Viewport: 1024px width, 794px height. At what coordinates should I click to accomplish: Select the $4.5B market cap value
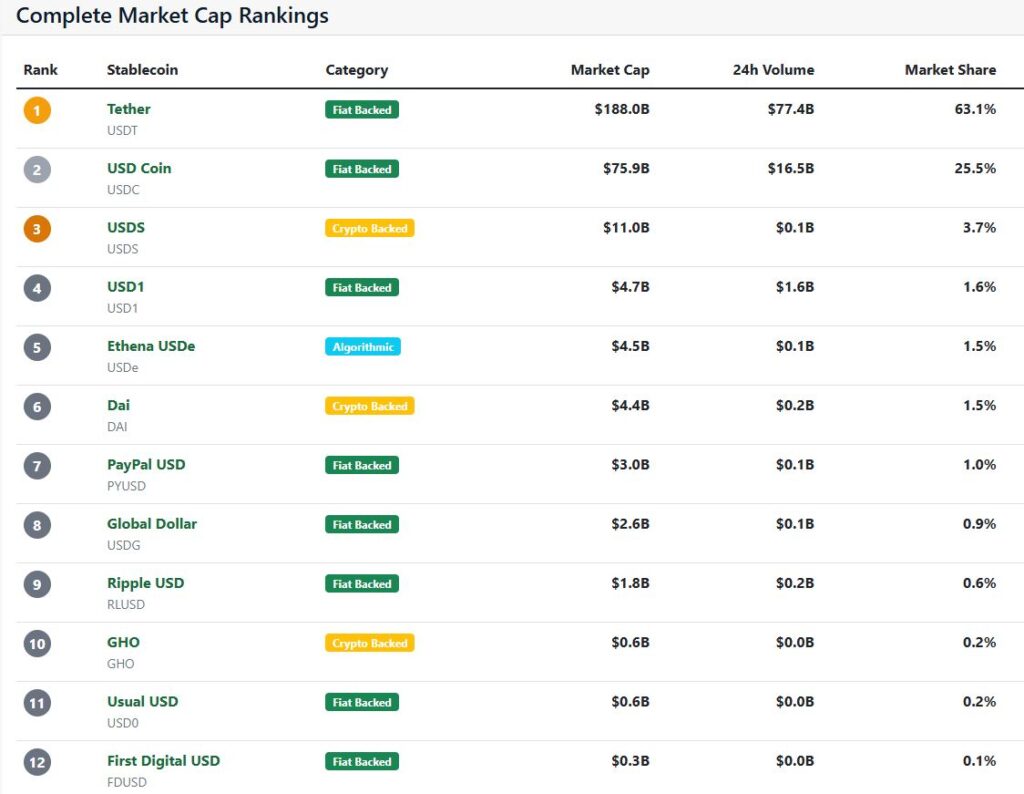click(x=630, y=346)
